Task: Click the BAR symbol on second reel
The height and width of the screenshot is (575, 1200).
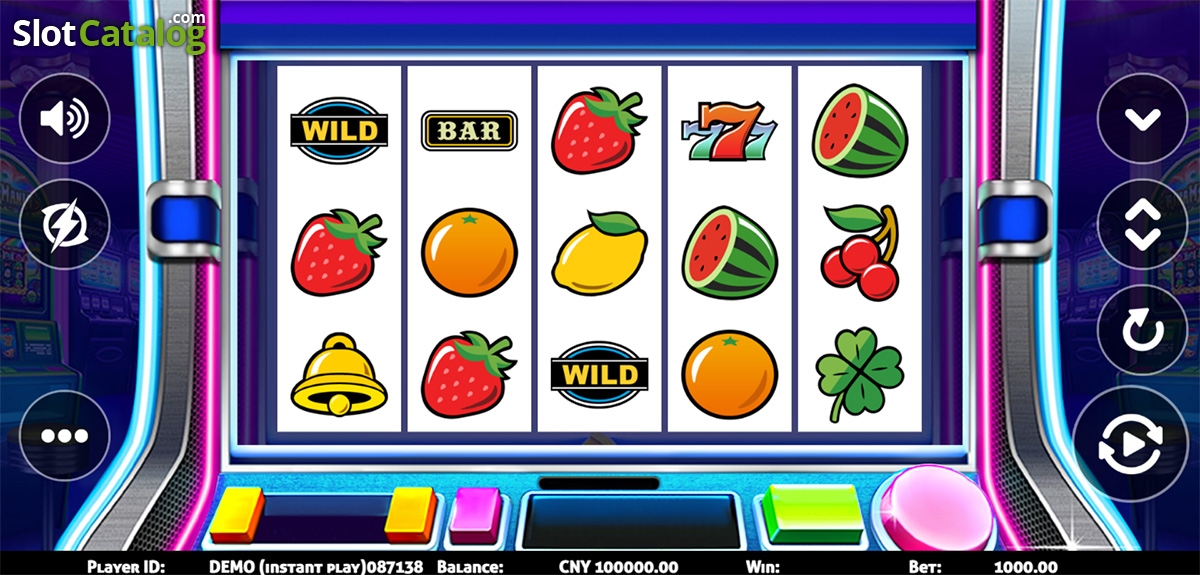Action: pyautogui.click(x=469, y=130)
